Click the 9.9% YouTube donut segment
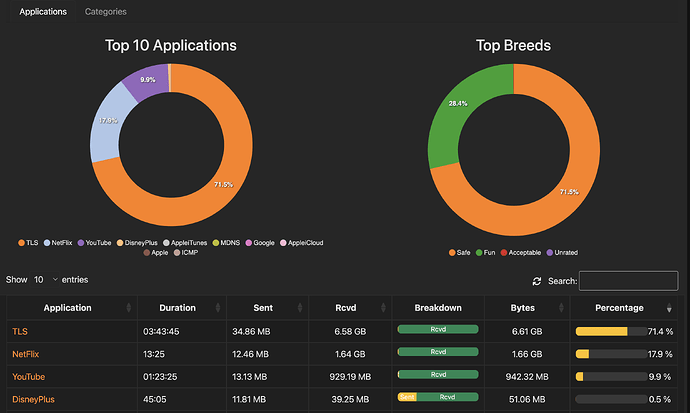Screen dimensions: 690x413 [x=148, y=81]
